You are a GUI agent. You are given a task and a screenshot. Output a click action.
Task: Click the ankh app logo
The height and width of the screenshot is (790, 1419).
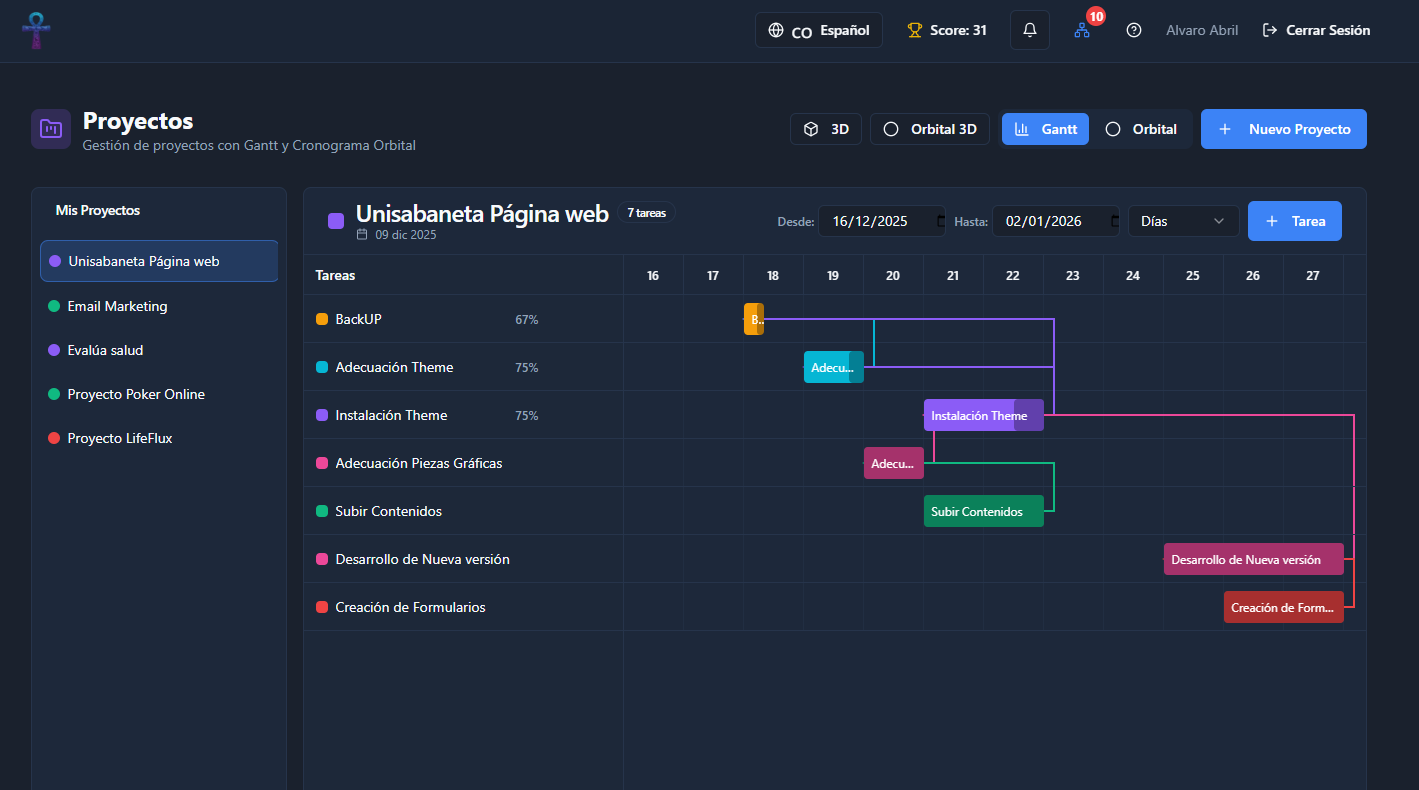coord(37,31)
